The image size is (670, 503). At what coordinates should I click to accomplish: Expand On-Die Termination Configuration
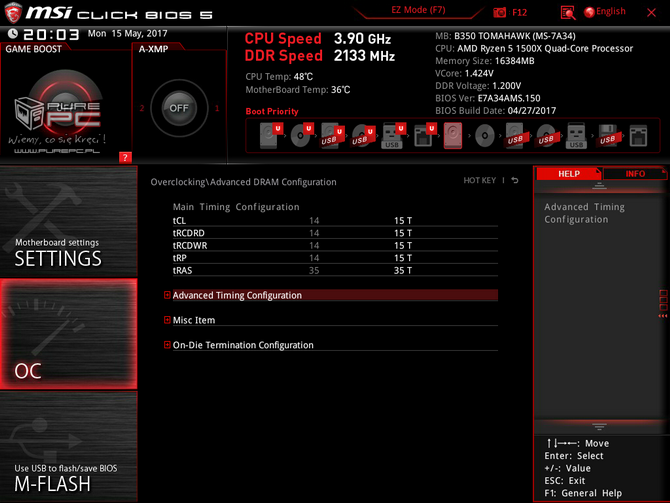click(331, 345)
